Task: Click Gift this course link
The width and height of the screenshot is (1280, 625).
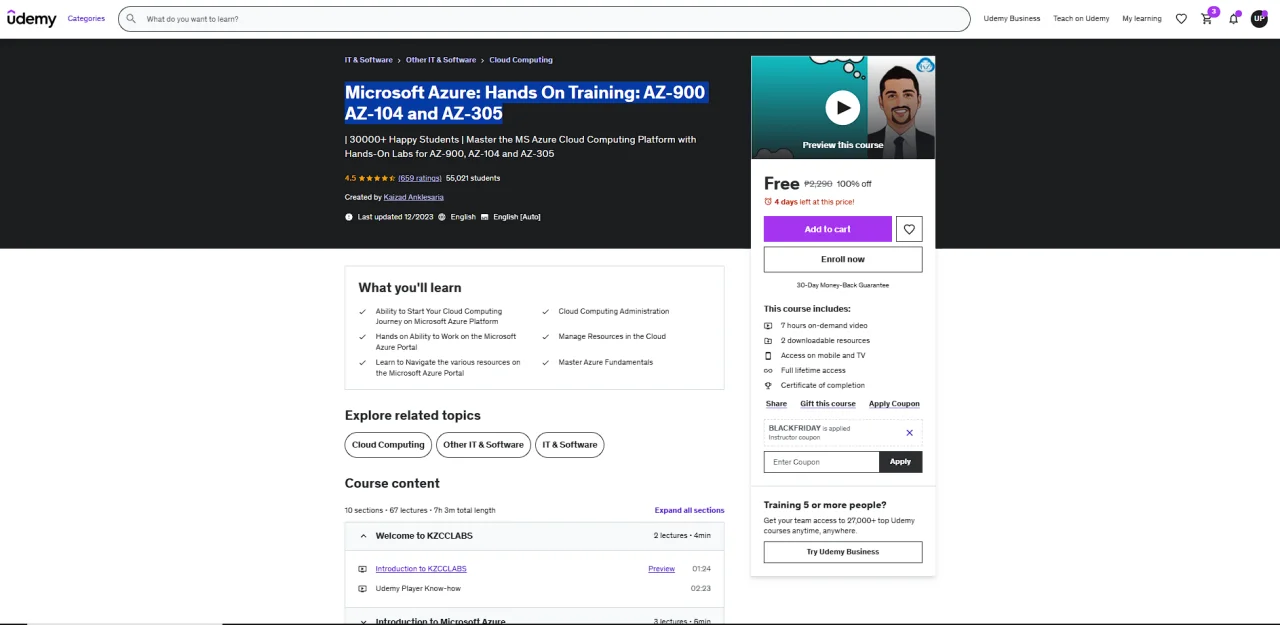Action: (x=828, y=404)
